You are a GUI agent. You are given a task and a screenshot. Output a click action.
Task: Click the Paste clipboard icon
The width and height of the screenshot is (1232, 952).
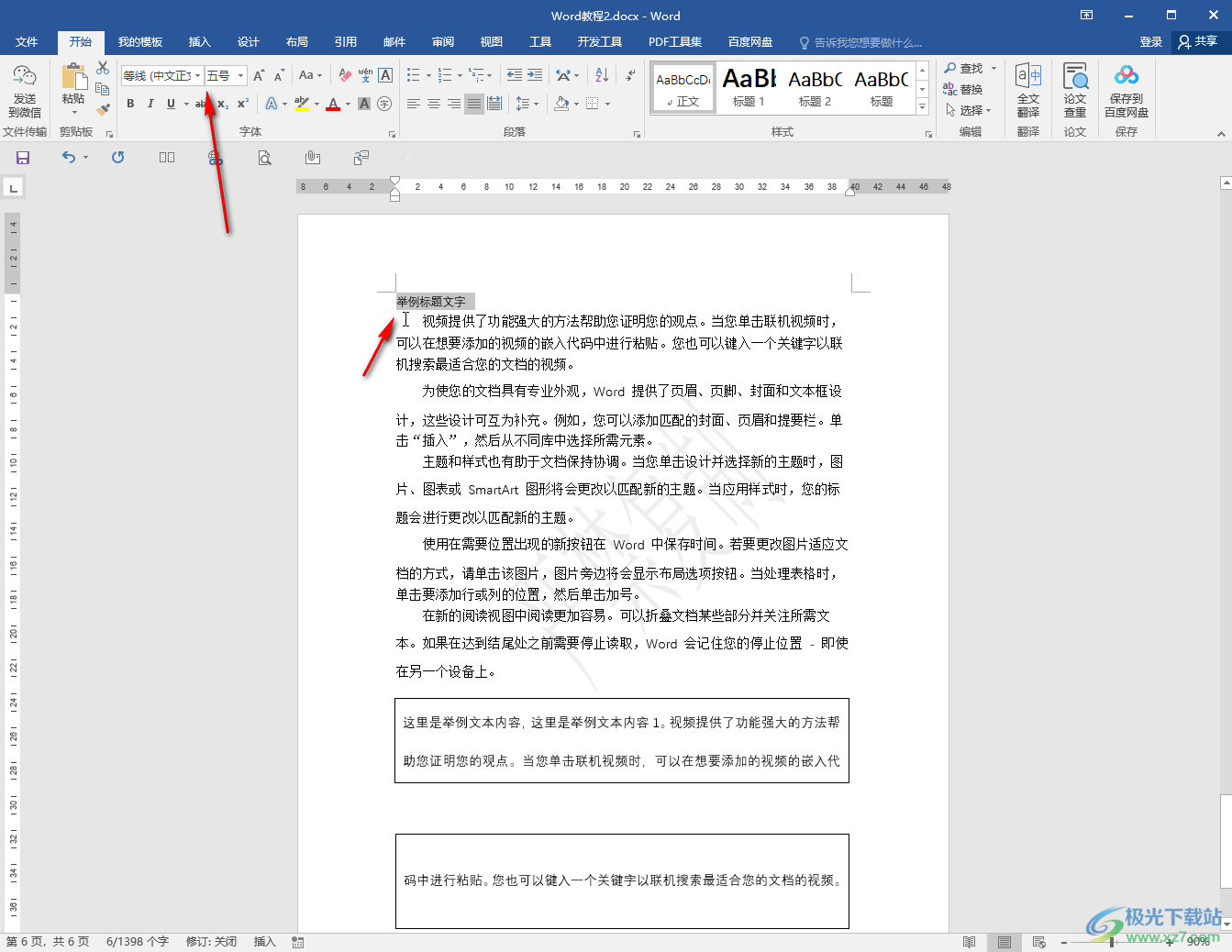pyautogui.click(x=73, y=78)
